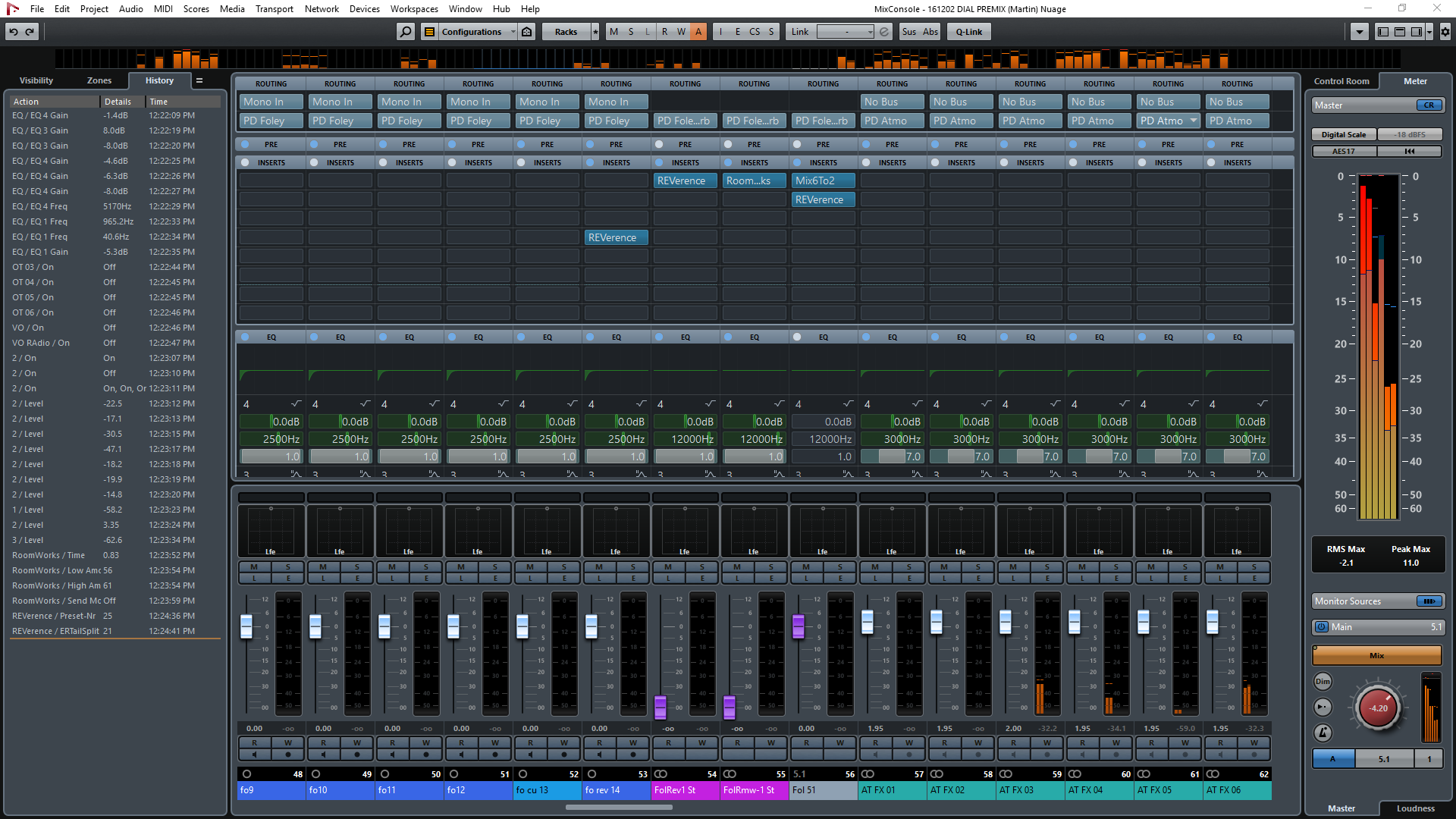
Task: Open the channel search magnifier
Action: click(x=406, y=32)
